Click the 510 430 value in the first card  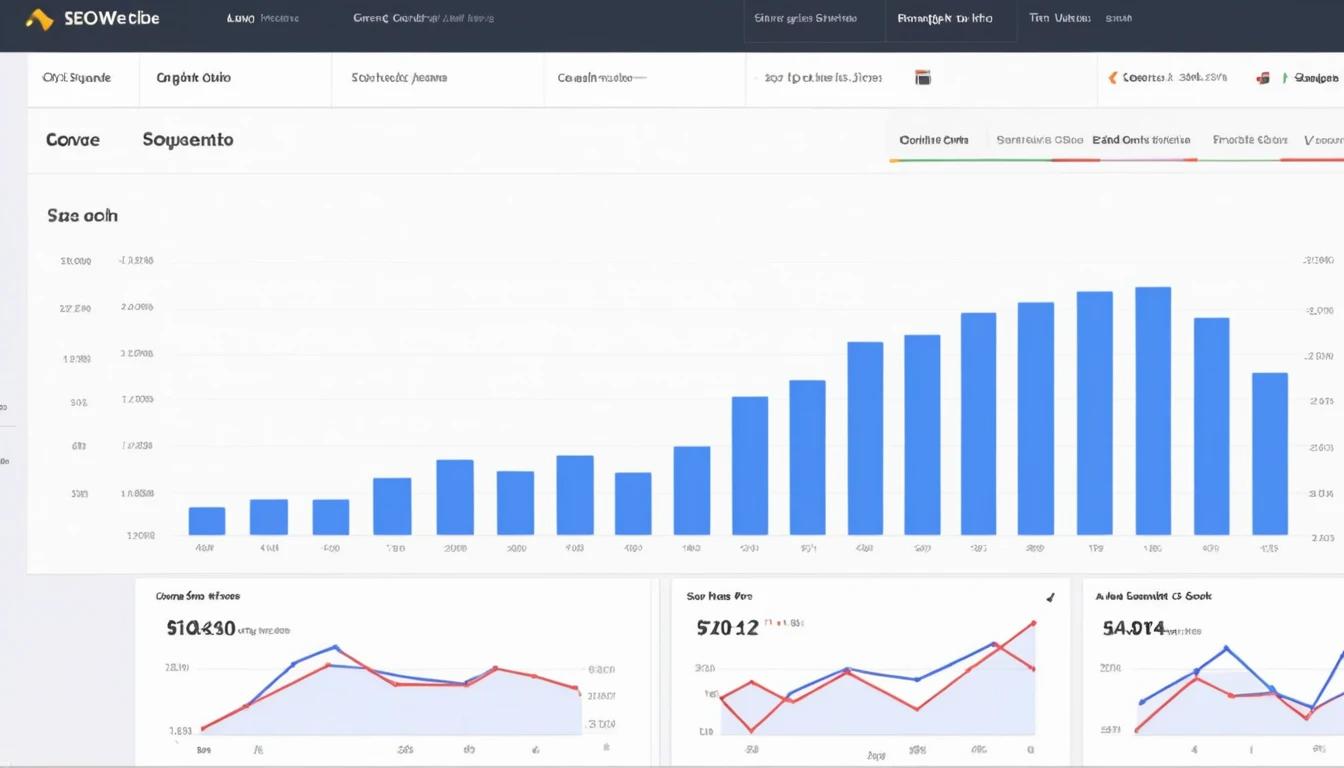tap(201, 628)
